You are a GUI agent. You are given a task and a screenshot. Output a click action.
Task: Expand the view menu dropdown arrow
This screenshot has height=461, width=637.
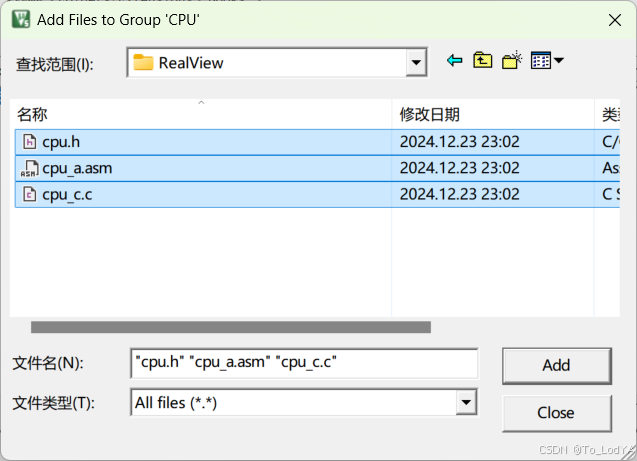click(x=559, y=61)
